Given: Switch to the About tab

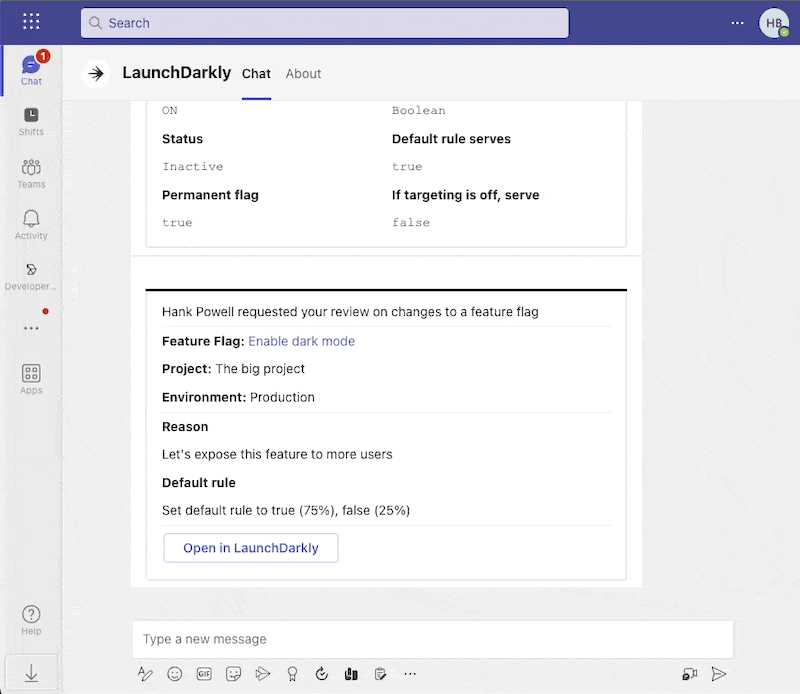Looking at the screenshot, I should coord(303,73).
